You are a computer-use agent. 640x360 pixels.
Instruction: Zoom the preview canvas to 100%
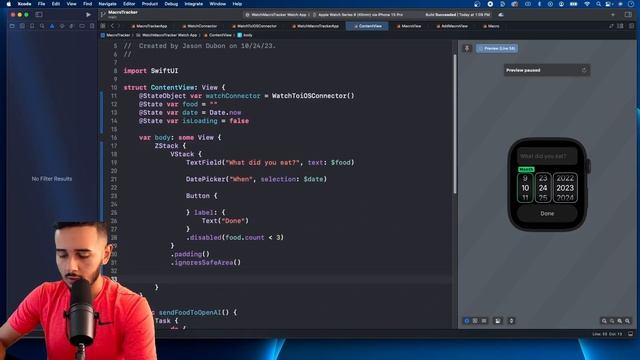[x=612, y=321]
